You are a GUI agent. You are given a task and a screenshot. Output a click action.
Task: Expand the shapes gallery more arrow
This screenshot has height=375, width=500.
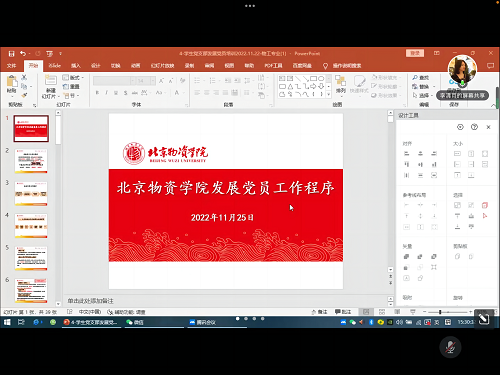click(x=328, y=95)
